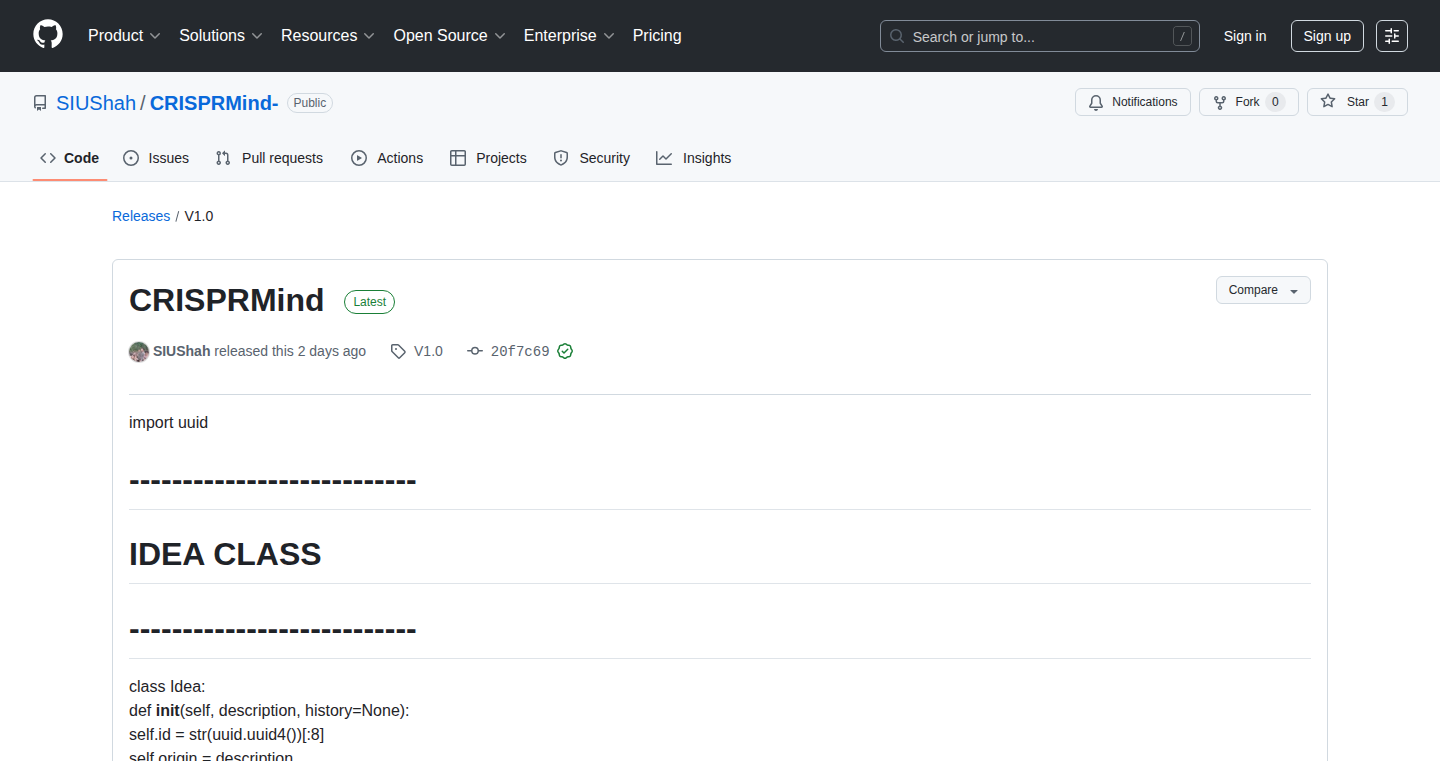Click the self.id = str(uuid.uuid4()) line
The width and height of the screenshot is (1440, 761).
click(x=226, y=734)
